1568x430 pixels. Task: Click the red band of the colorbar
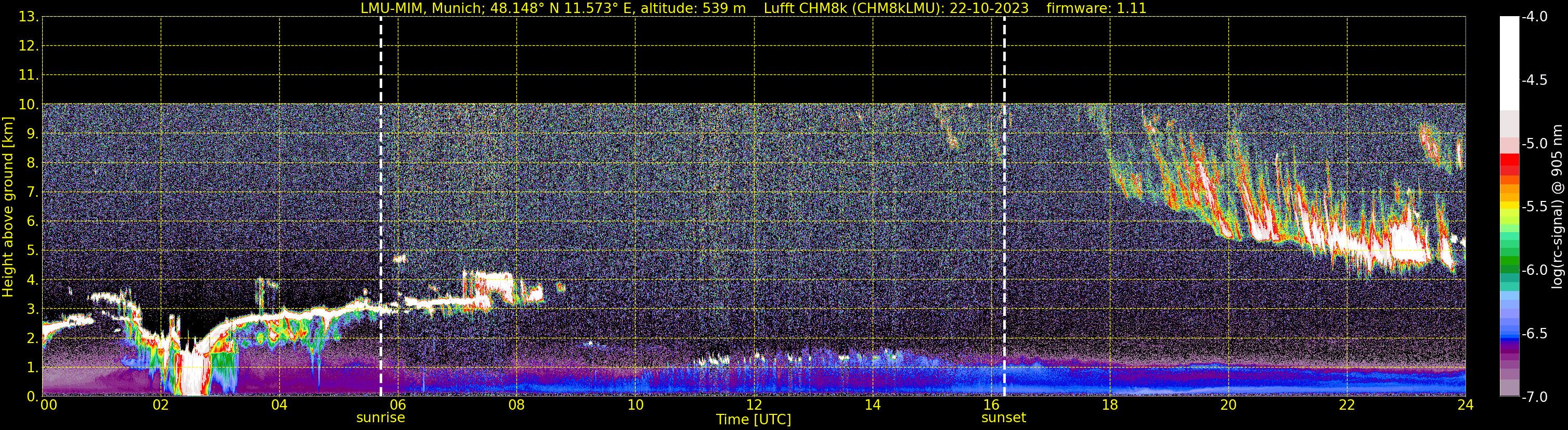[x=1509, y=164]
